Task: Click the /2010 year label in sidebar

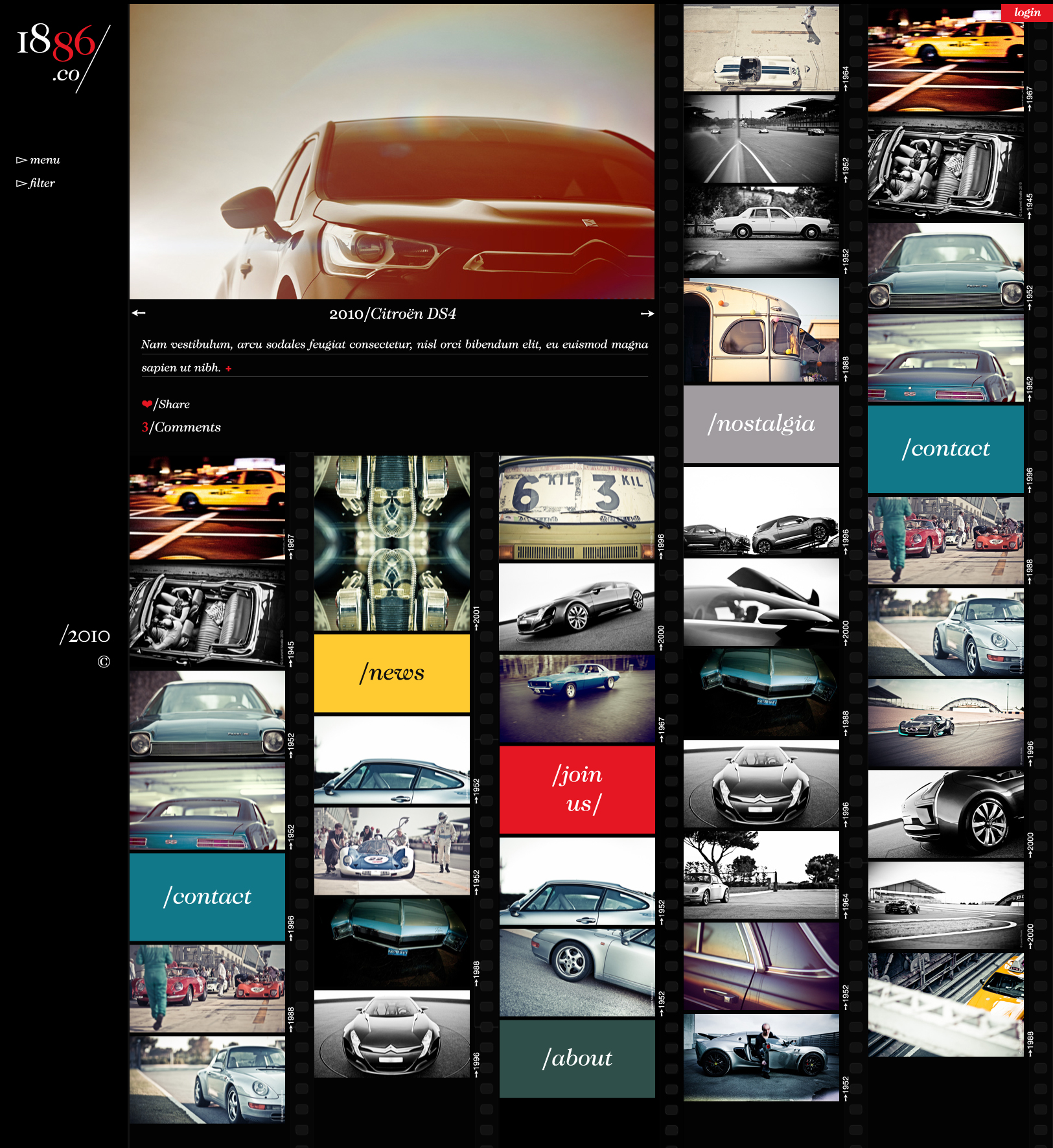Action: coord(85,636)
